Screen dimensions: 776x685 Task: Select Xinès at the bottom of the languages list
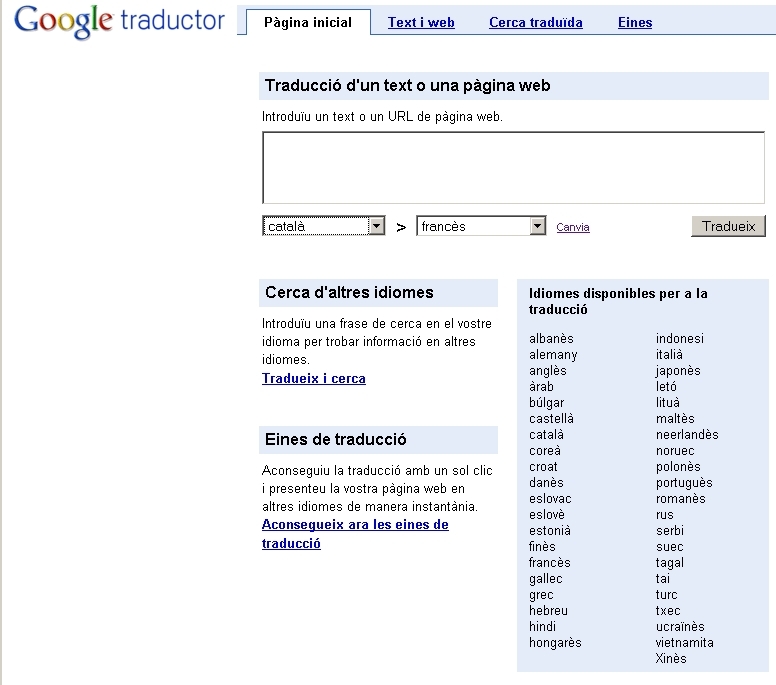[671, 659]
